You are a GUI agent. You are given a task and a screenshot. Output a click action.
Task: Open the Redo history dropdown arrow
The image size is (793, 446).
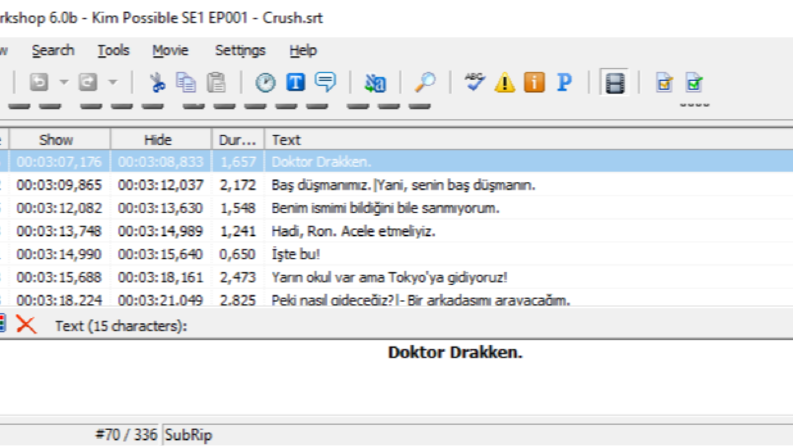[113, 82]
